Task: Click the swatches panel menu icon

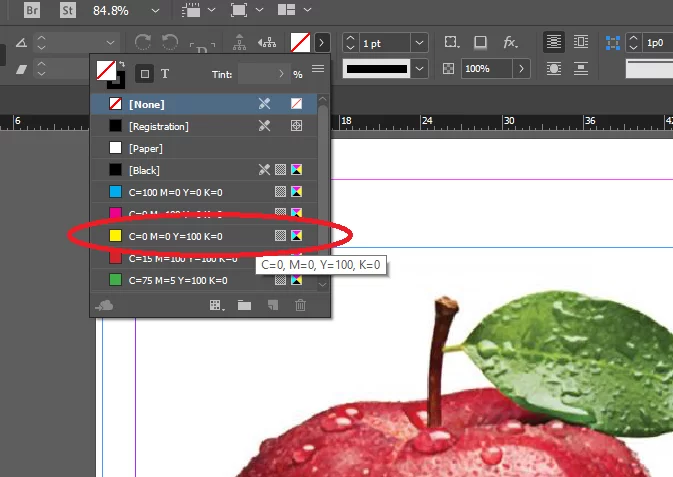Action: [x=317, y=70]
